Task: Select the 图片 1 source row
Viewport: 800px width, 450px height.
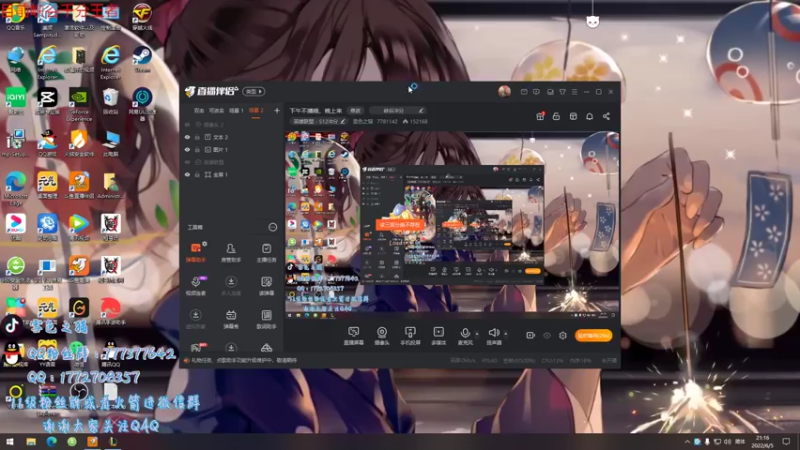Action: [232, 149]
